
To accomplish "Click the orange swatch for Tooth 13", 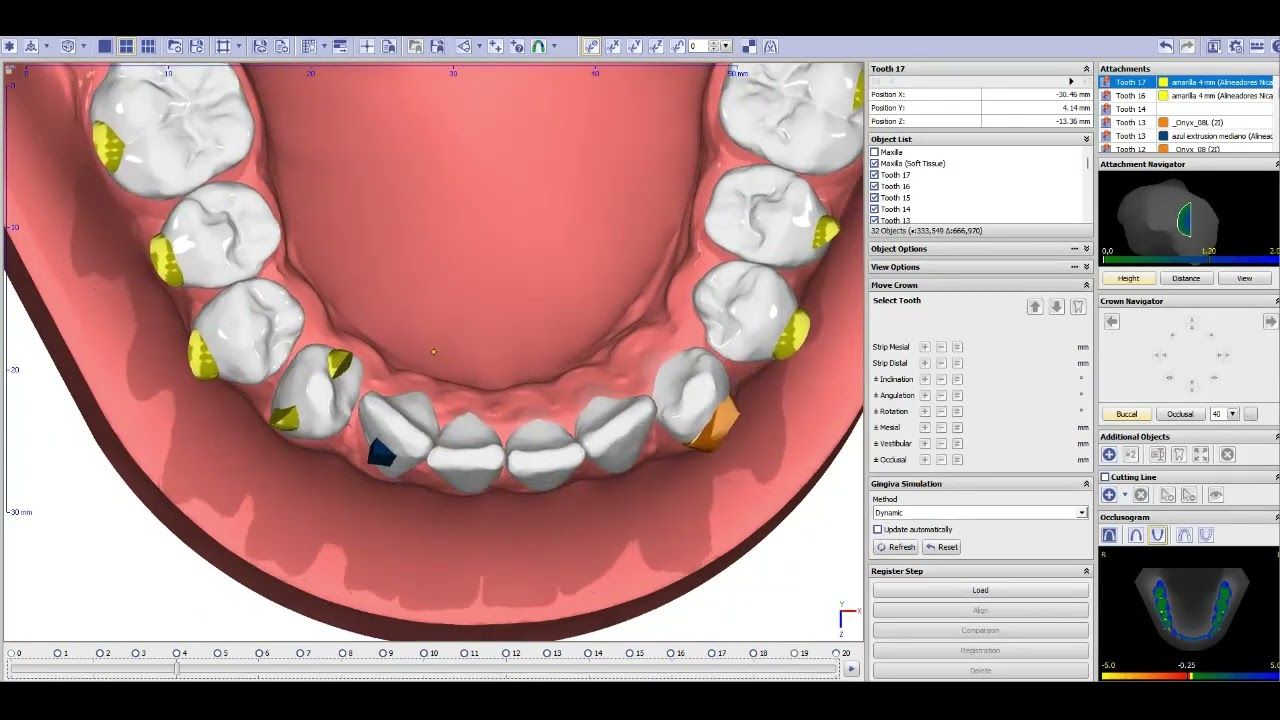I will point(1164,122).
